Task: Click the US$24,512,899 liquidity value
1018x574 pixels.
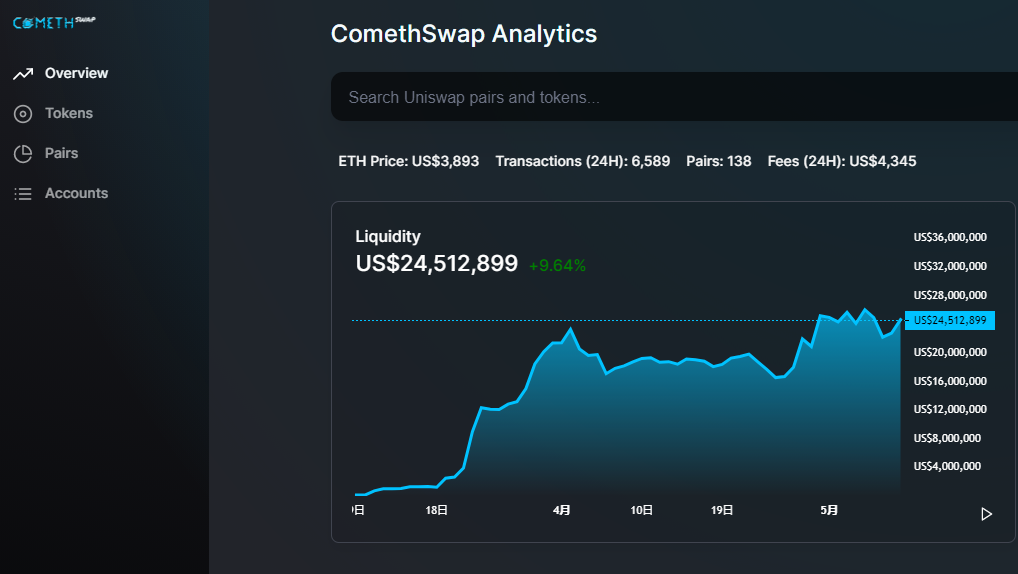Action: click(x=437, y=264)
